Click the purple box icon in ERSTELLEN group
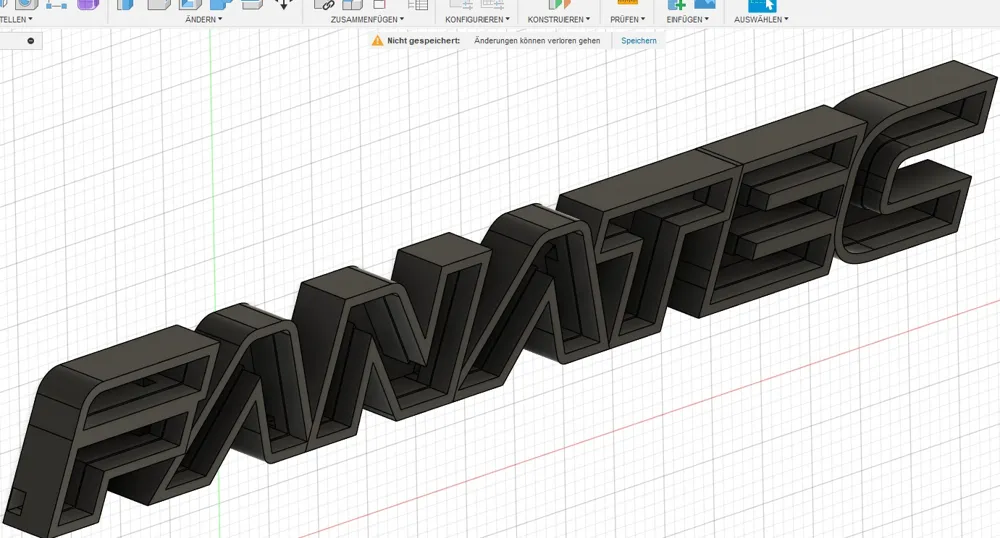This screenshot has width=1000, height=538. [87, 4]
